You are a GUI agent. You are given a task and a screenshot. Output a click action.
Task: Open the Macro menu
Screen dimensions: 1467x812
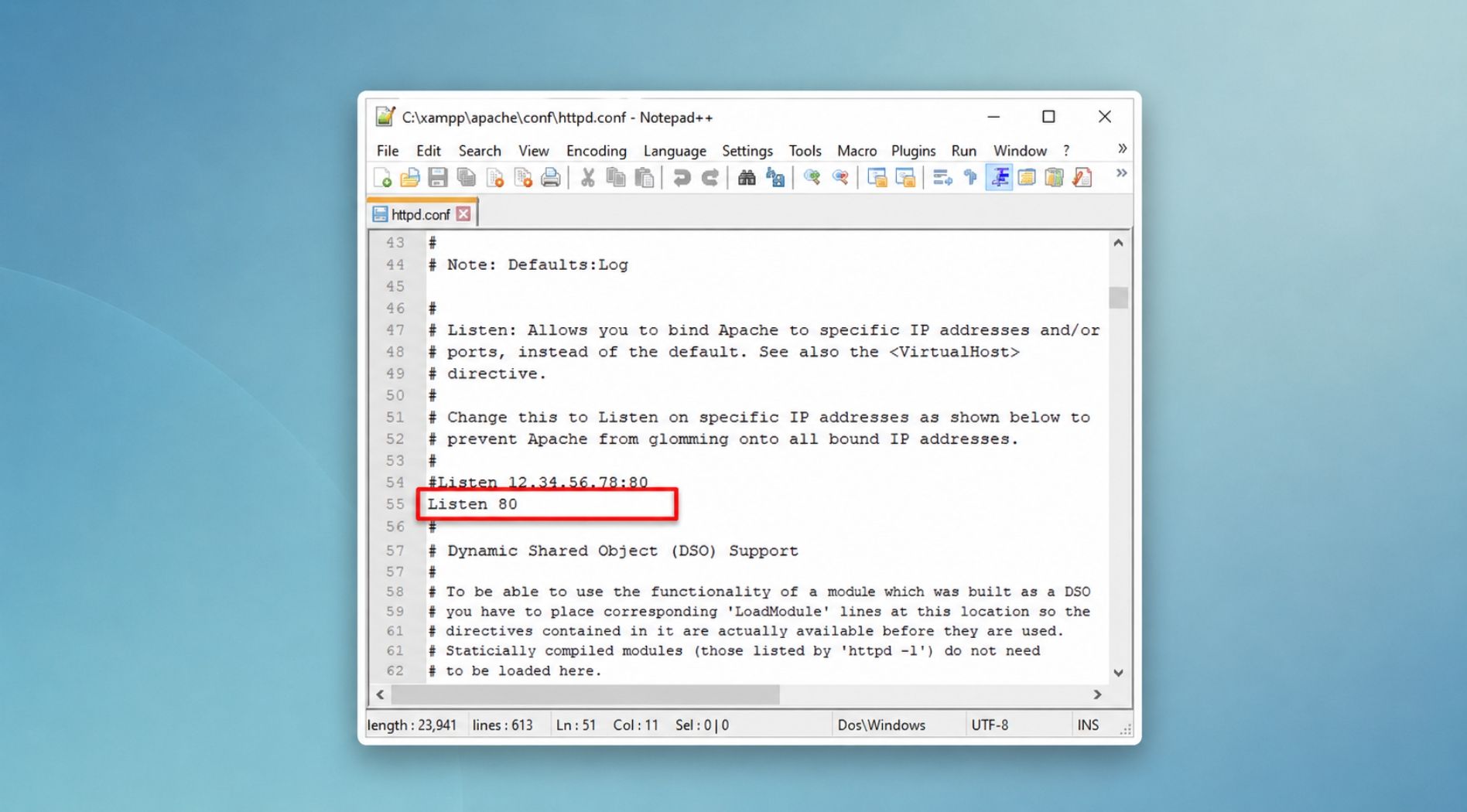pos(857,151)
